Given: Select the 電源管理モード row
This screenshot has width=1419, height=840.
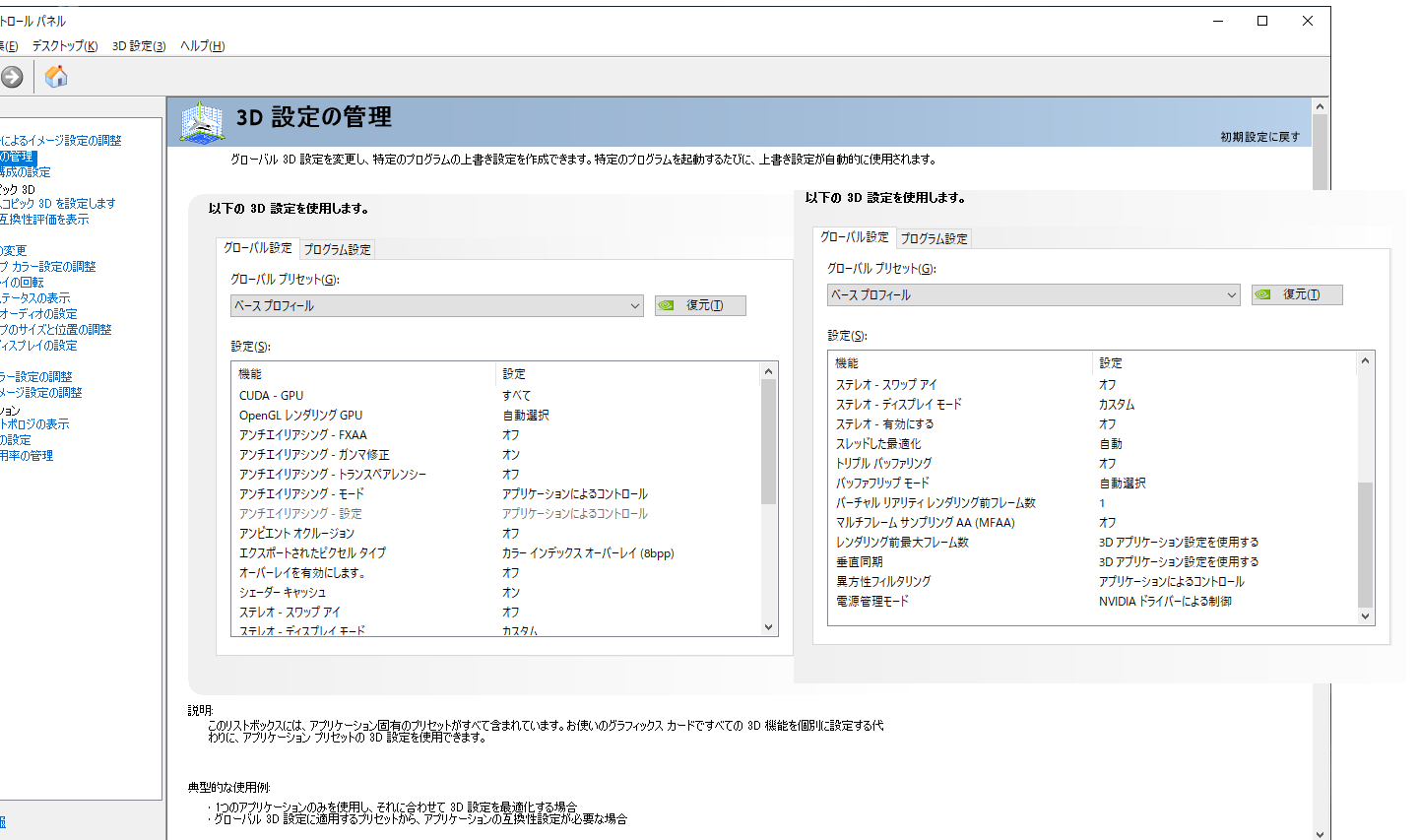Looking at the screenshot, I should [1093, 602].
